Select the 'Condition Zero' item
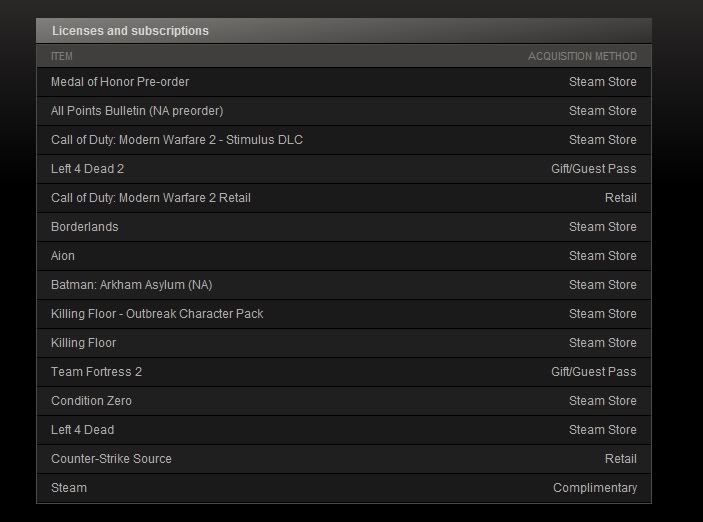 tap(91, 401)
